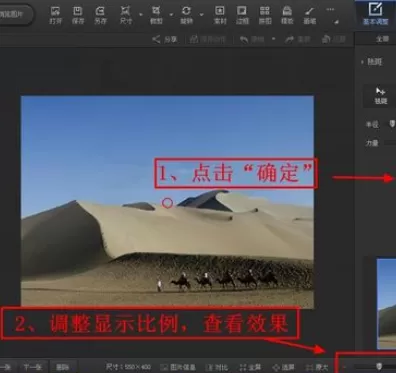Screen dimensions: 396x373
Task: Expand the 旋转 rotate dropdown arrow
Action: (x=202, y=15)
